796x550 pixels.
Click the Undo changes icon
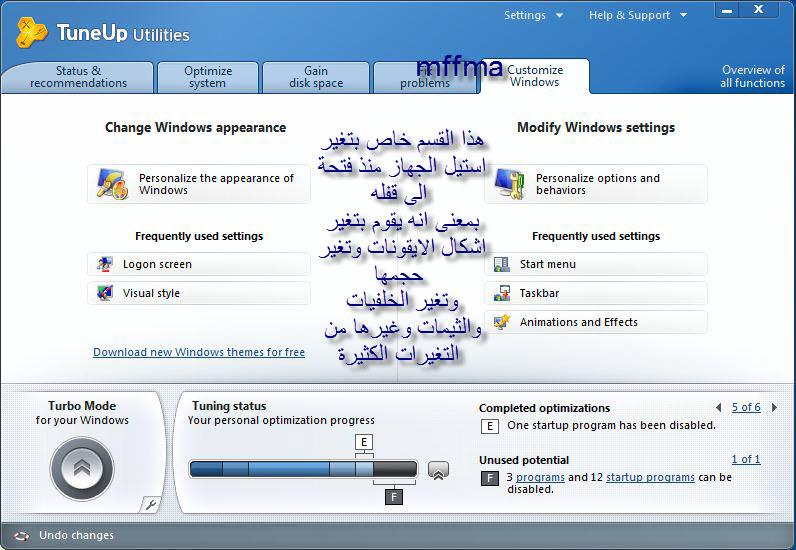tap(21, 536)
